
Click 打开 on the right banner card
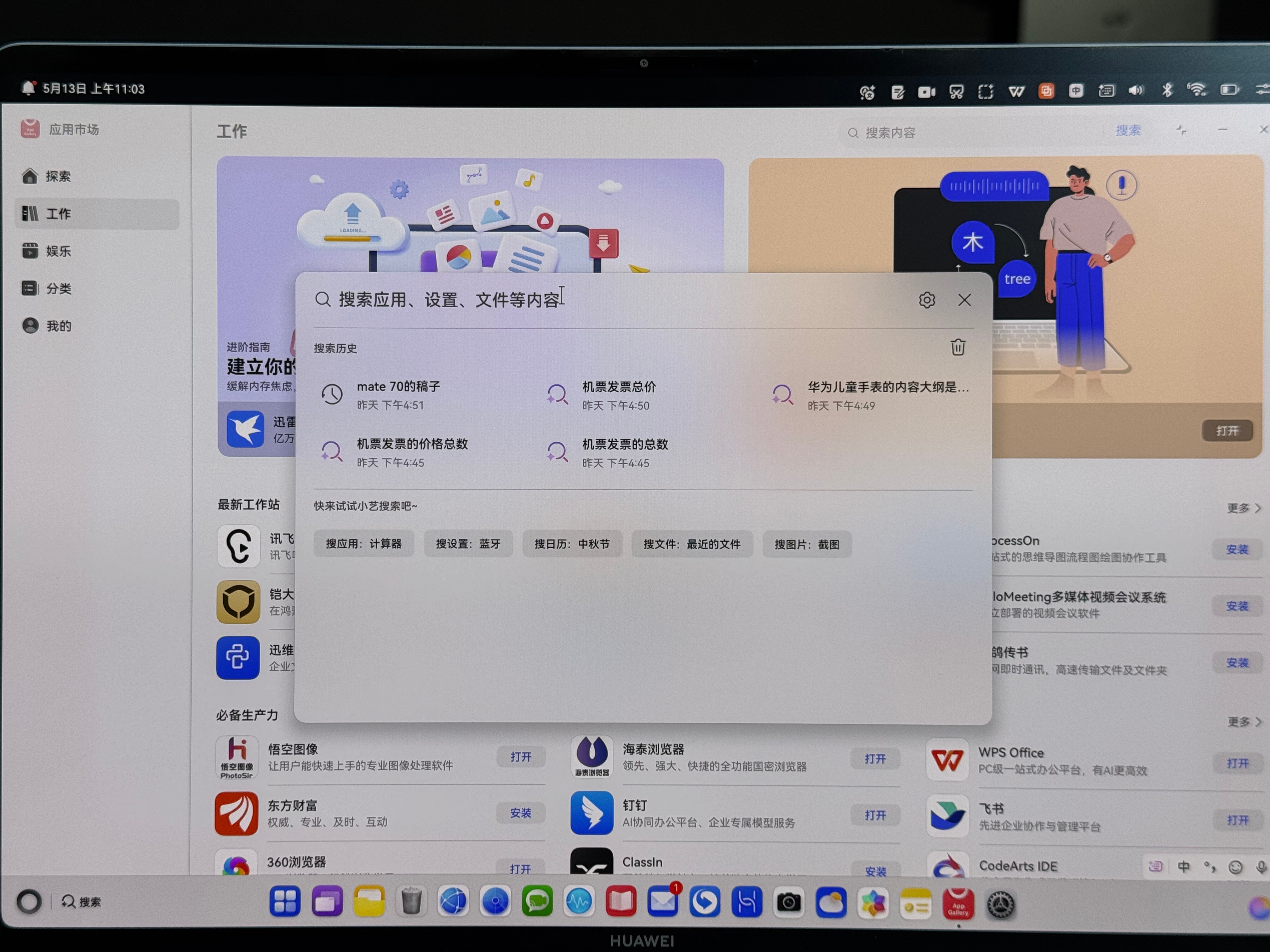coord(1227,430)
